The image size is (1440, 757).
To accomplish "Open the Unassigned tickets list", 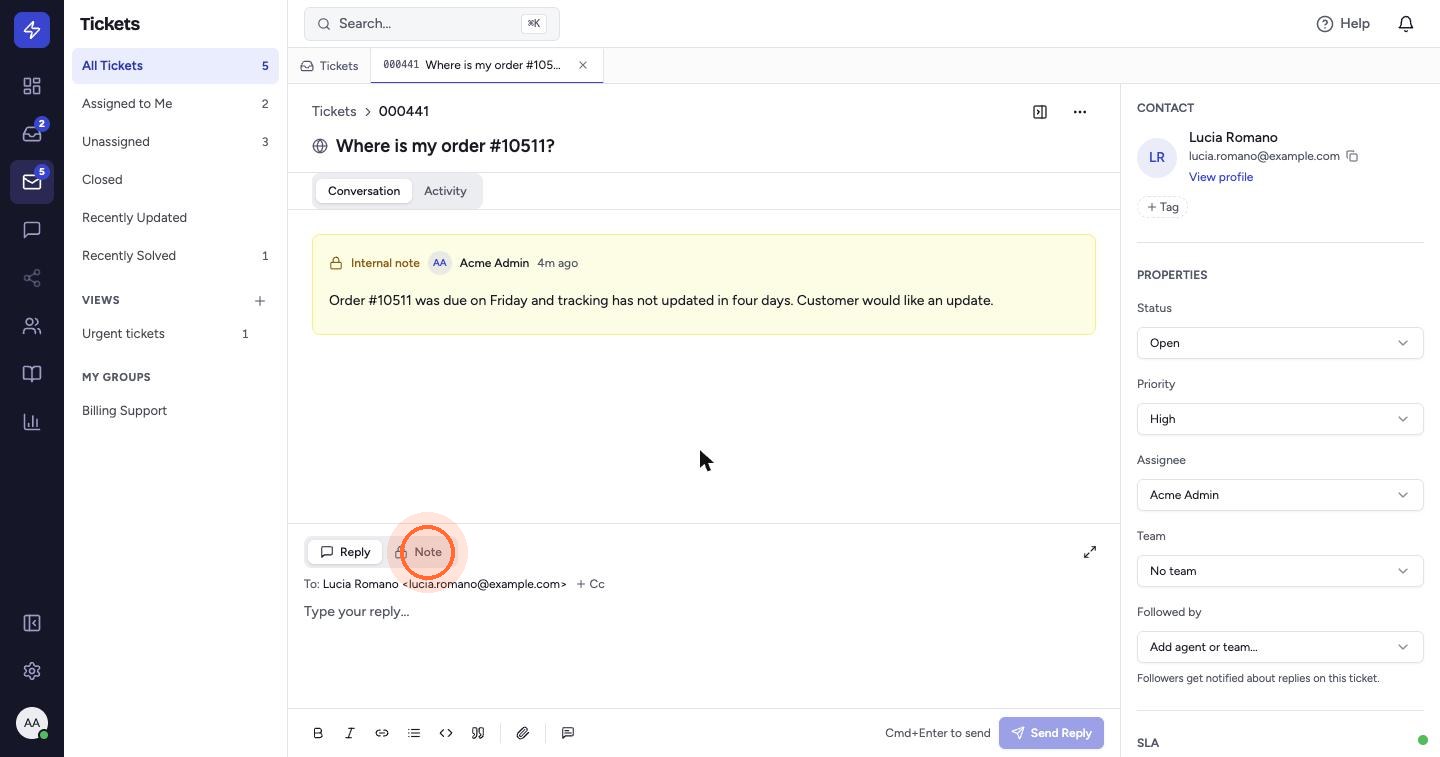I will [x=175, y=142].
